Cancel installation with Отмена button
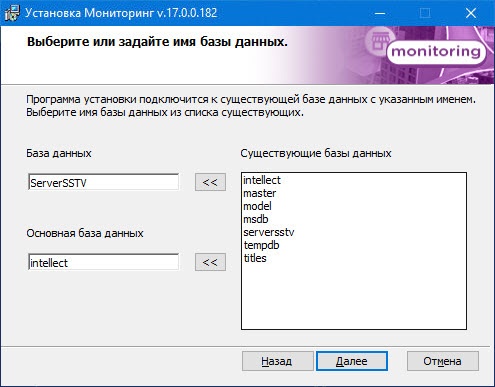495x387 pixels. [x=443, y=361]
